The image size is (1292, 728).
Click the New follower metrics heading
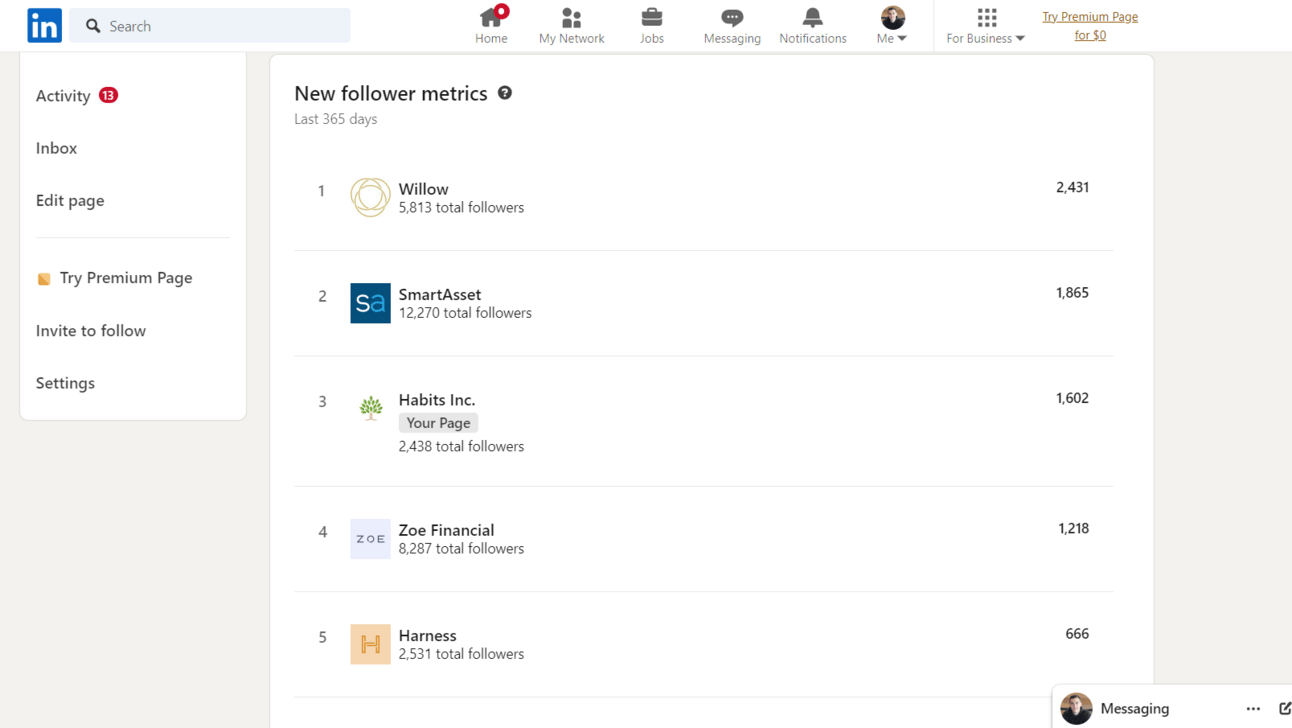[x=391, y=93]
